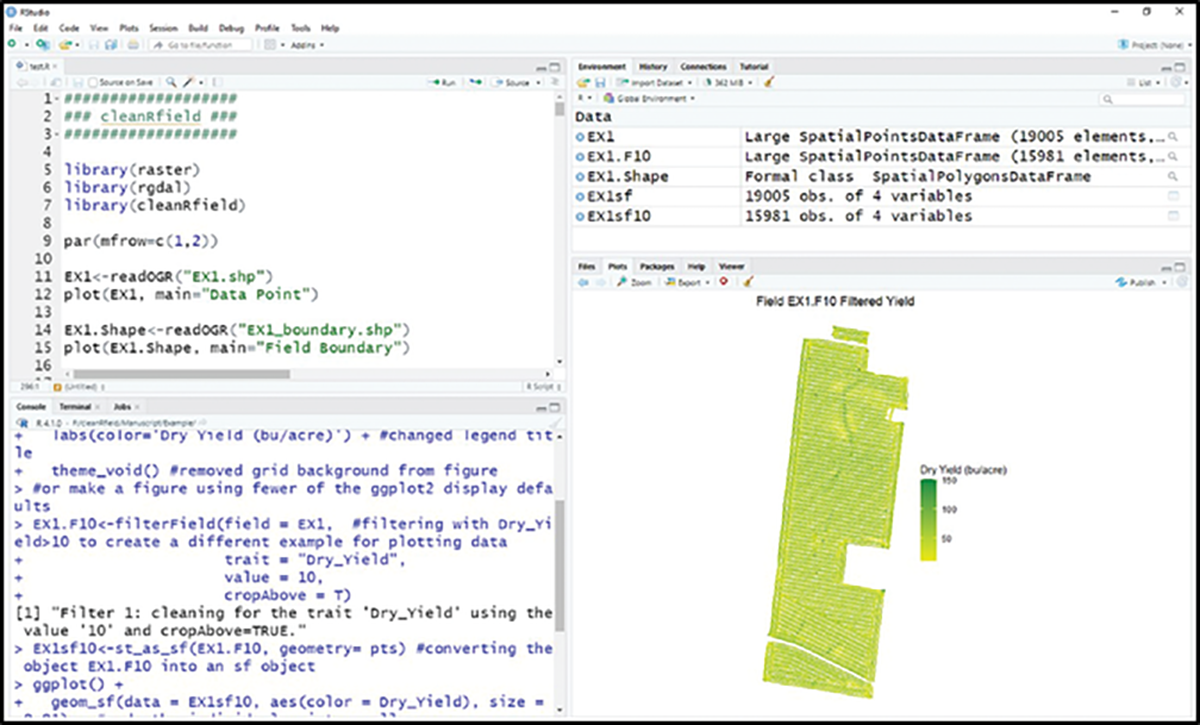Remove current plot with the red X icon
This screenshot has width=1200, height=725.
[x=723, y=281]
